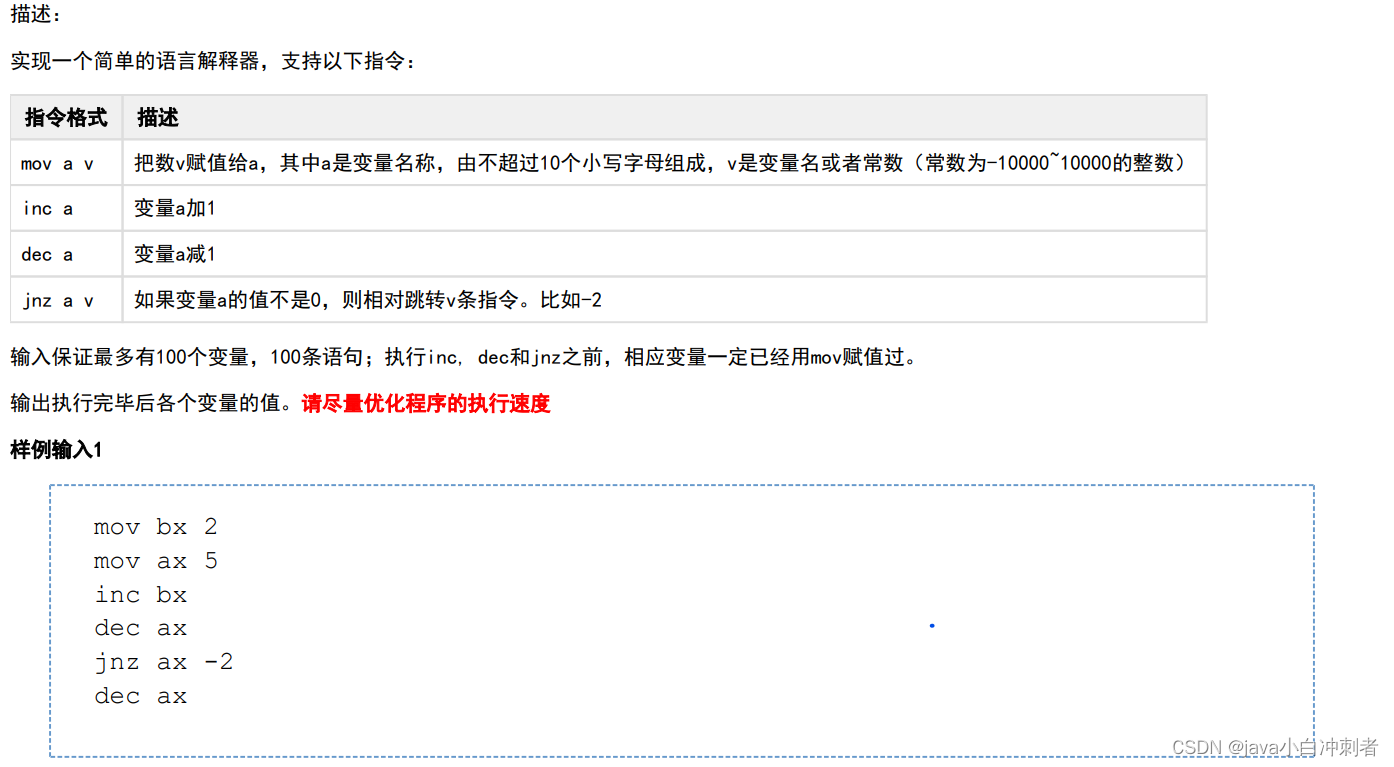Click the code line 'inc bx'

coord(141,595)
